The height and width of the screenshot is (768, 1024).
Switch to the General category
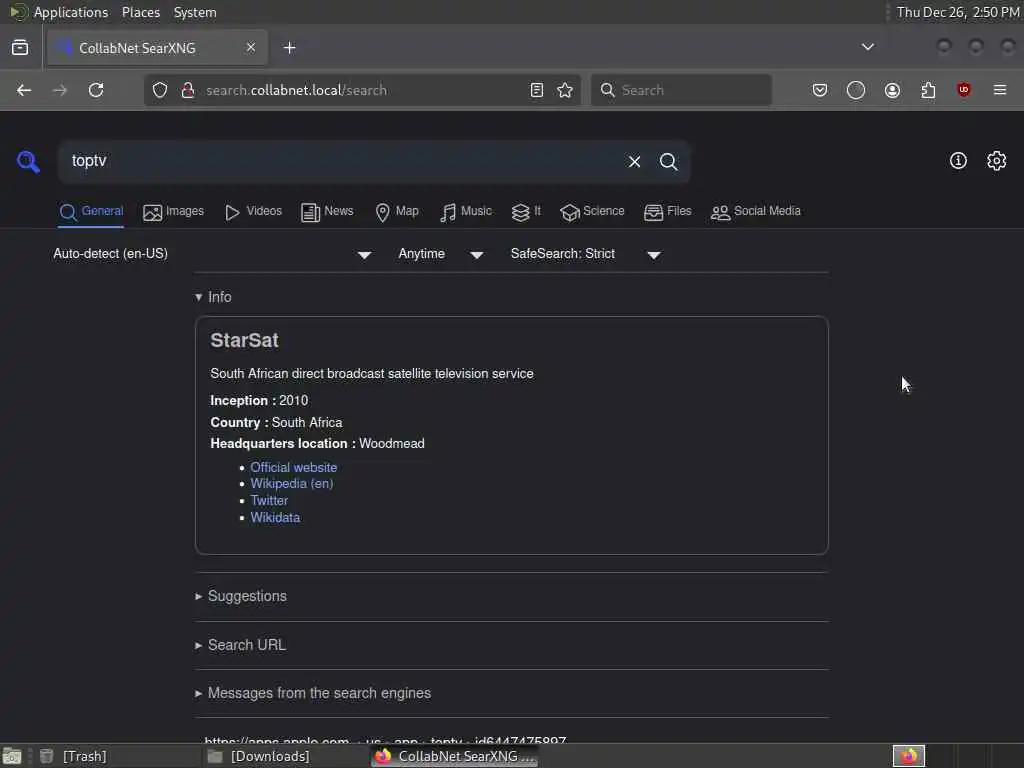(x=91, y=212)
